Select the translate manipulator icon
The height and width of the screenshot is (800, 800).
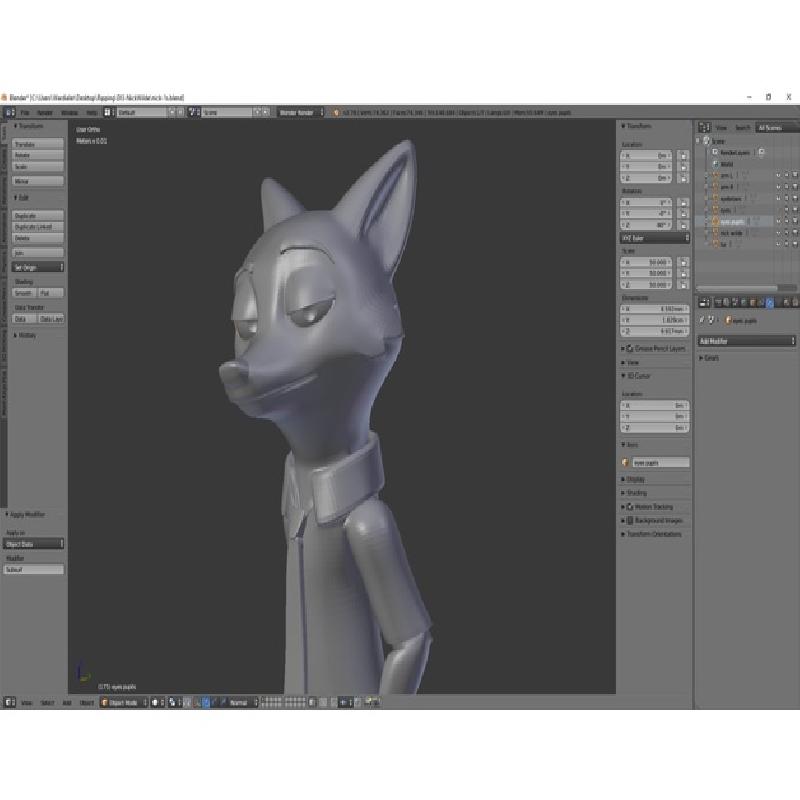click(x=206, y=703)
